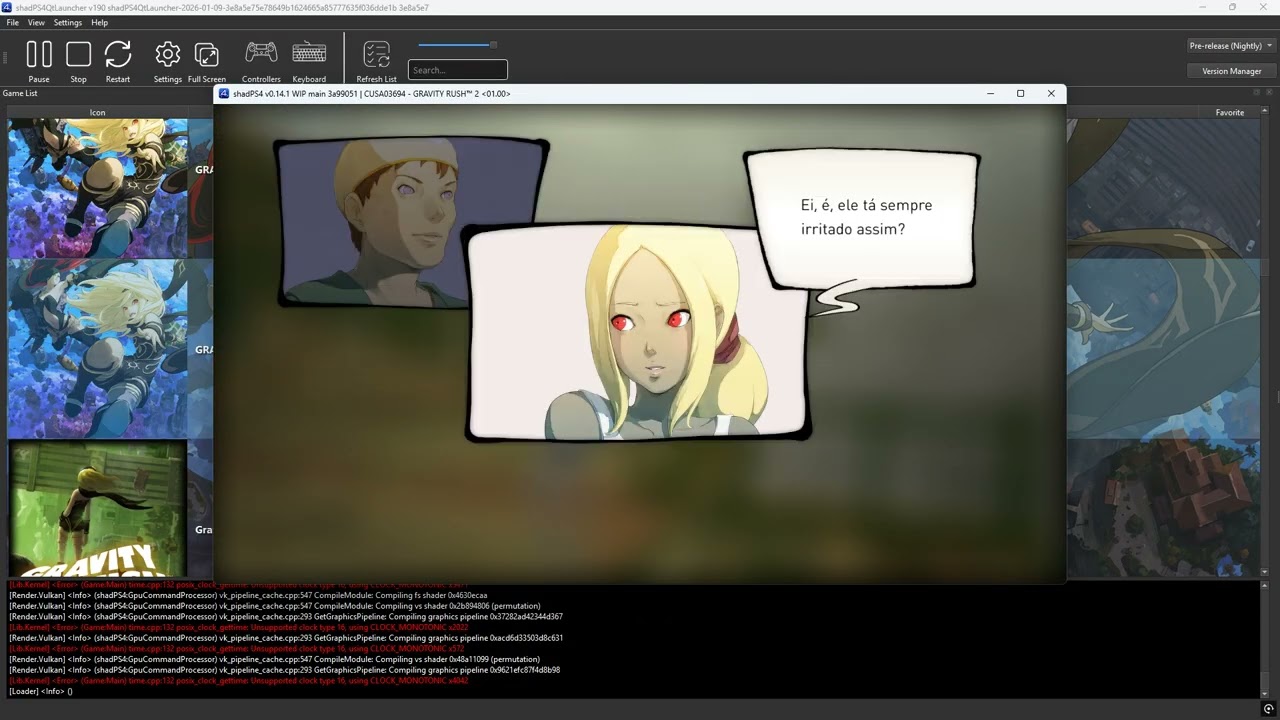
Task: Open the File menu
Action: click(x=12, y=22)
